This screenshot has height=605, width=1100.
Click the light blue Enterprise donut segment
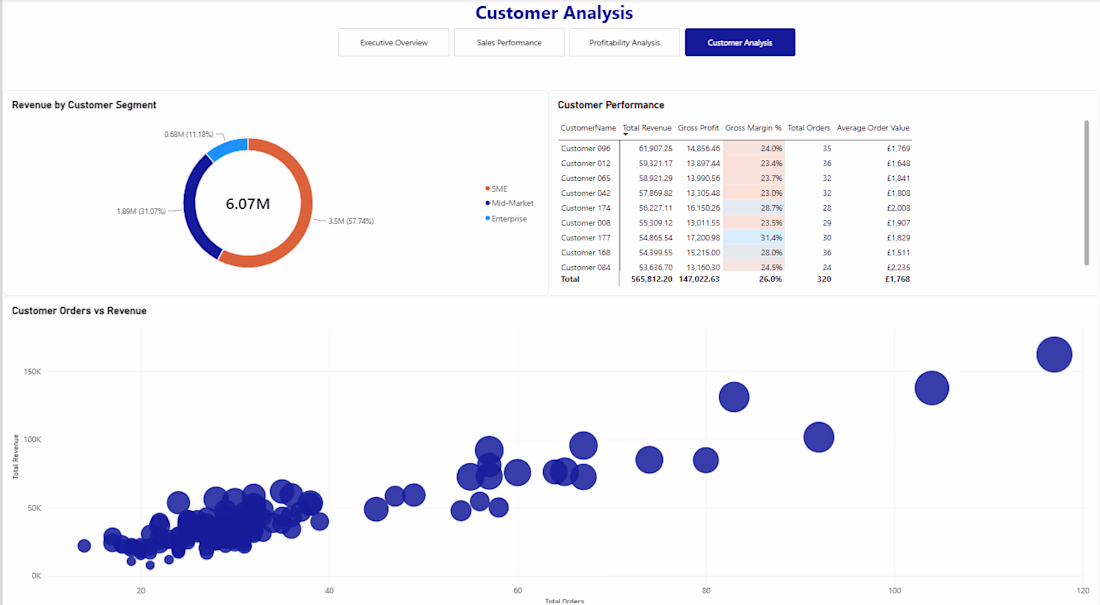pos(228,147)
